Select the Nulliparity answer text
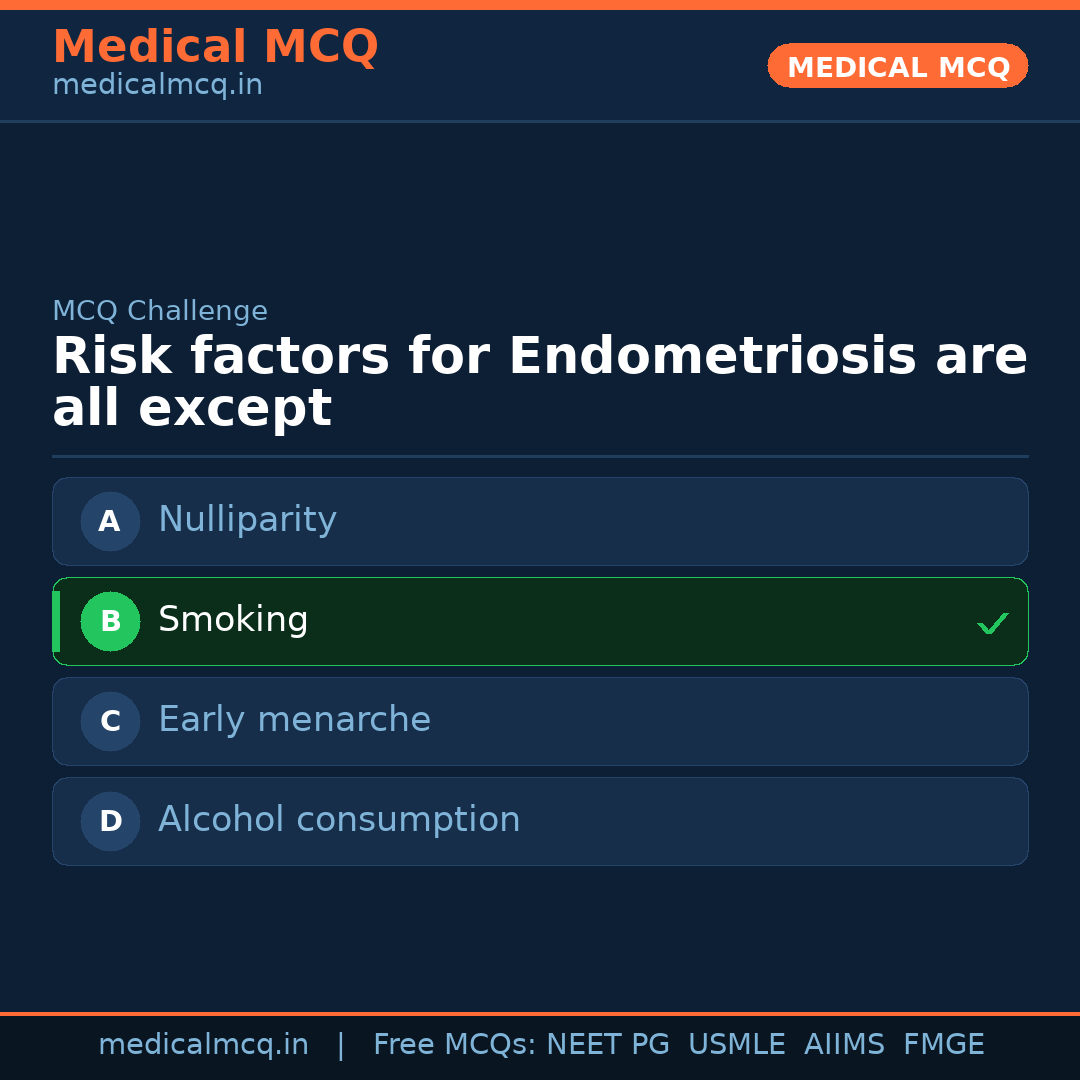Screen dimensions: 1080x1080 (x=247, y=520)
